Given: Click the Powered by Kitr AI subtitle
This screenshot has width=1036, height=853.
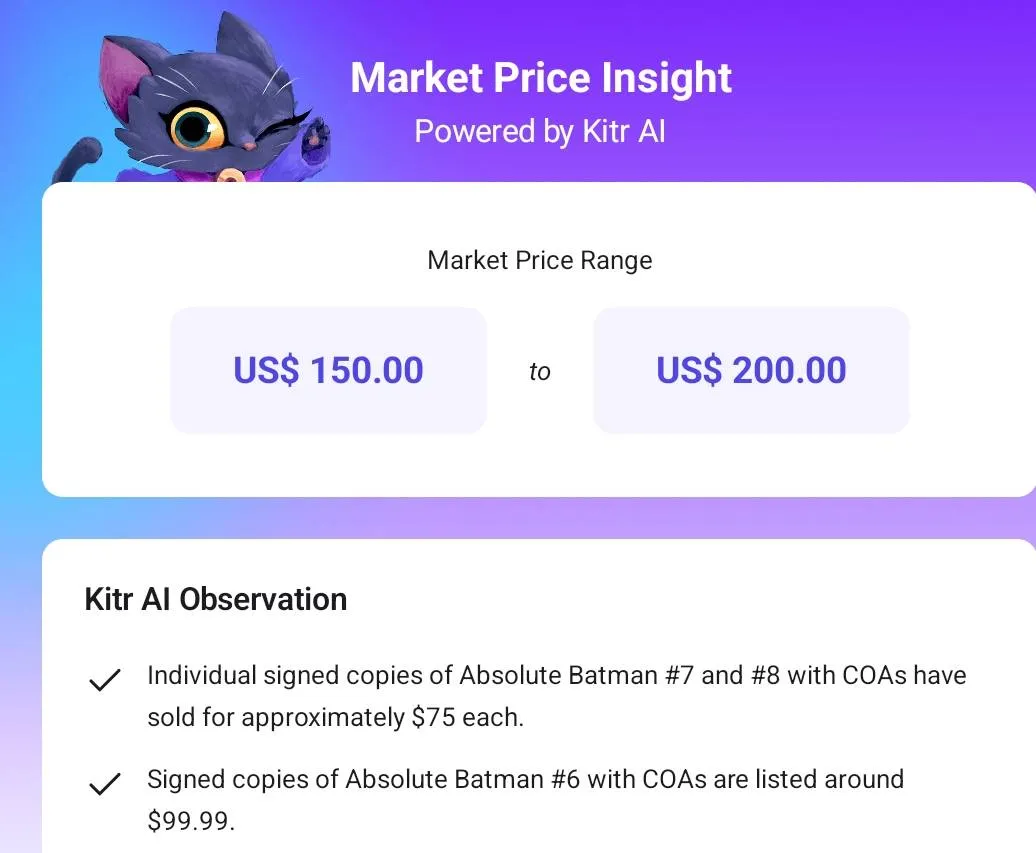Looking at the screenshot, I should coord(540,131).
